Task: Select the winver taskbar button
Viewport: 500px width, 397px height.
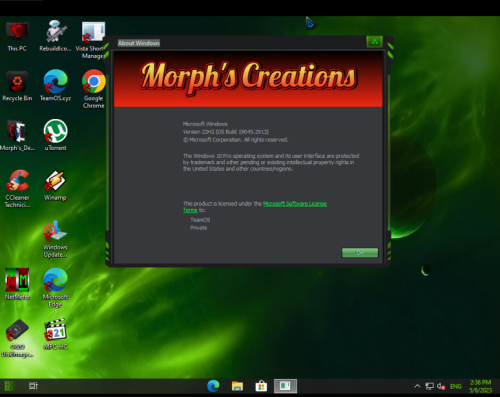Action: click(285, 386)
